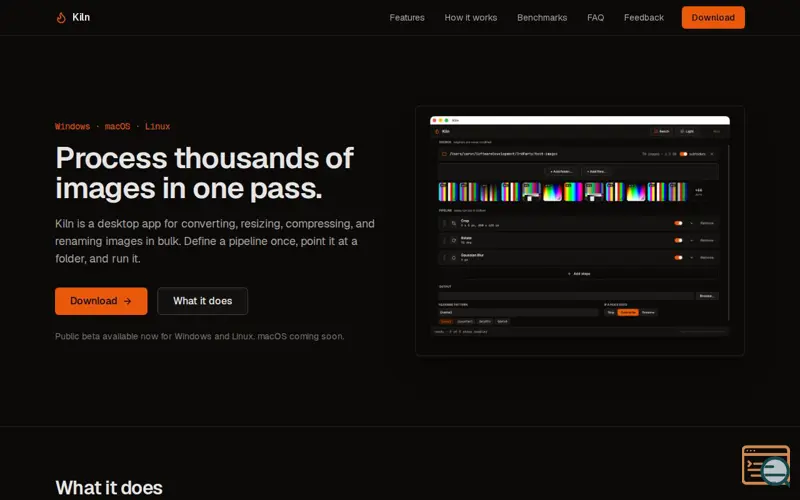The width and height of the screenshot is (800, 500).
Task: Click the + Add files button
Action: coord(596,171)
